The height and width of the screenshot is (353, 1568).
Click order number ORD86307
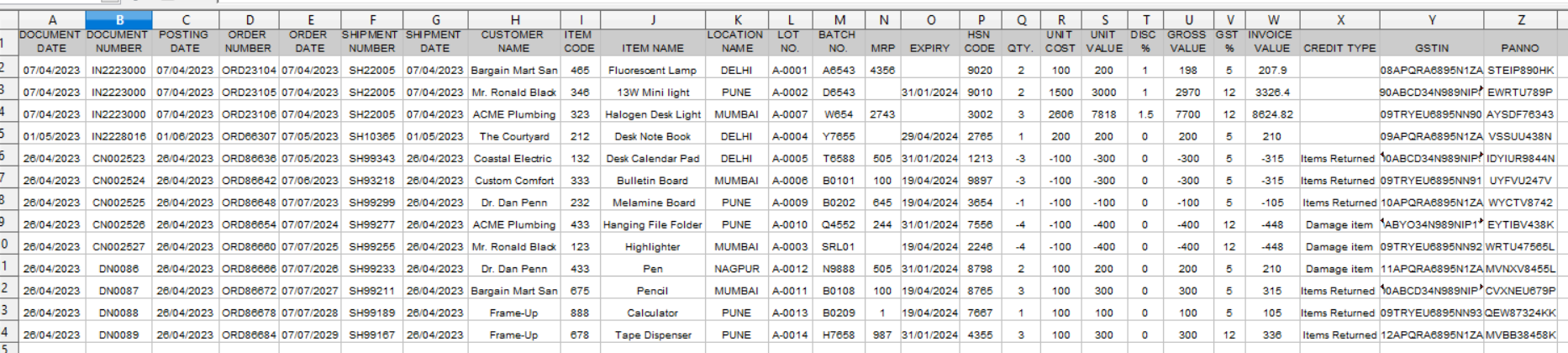249,136
